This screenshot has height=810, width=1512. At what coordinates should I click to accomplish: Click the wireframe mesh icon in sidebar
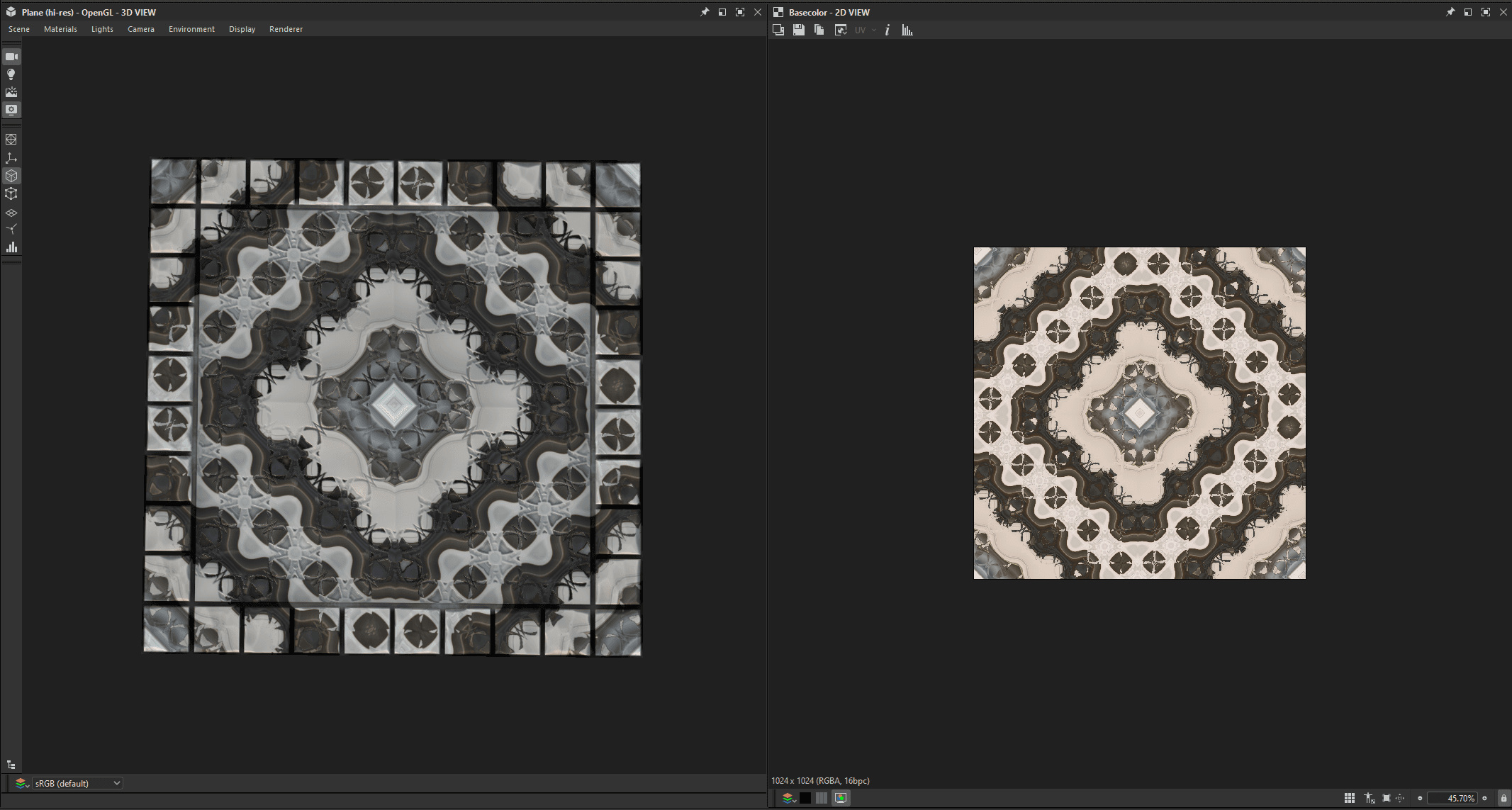[x=11, y=140]
